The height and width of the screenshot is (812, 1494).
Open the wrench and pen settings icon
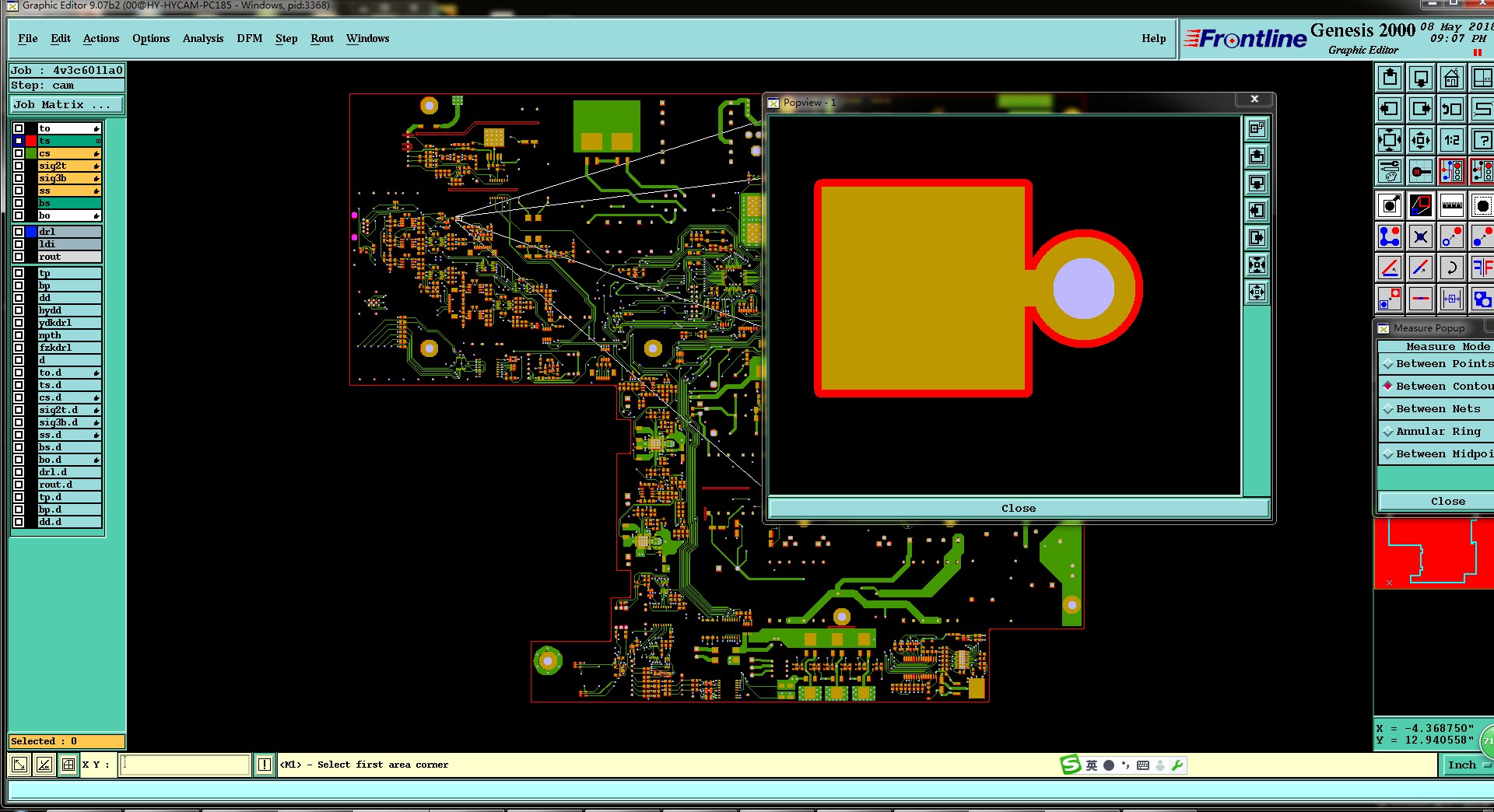click(x=1390, y=171)
